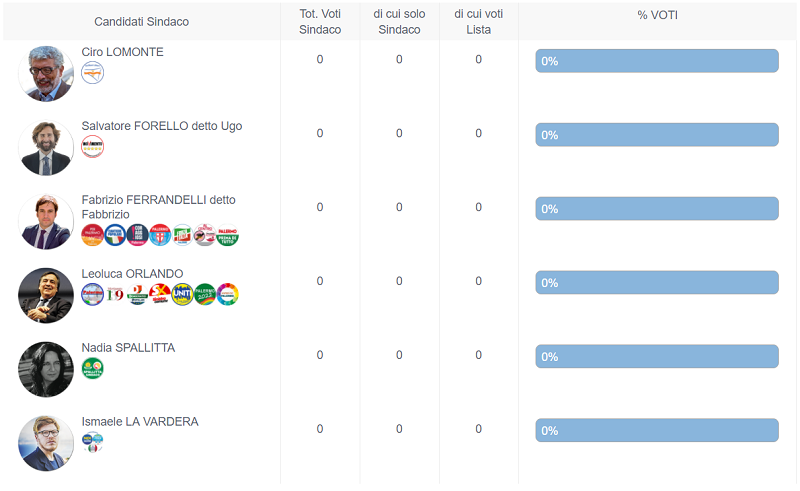Click Nadia Spallitta's black-and-white photo
800x491 pixels.
pos(46,369)
